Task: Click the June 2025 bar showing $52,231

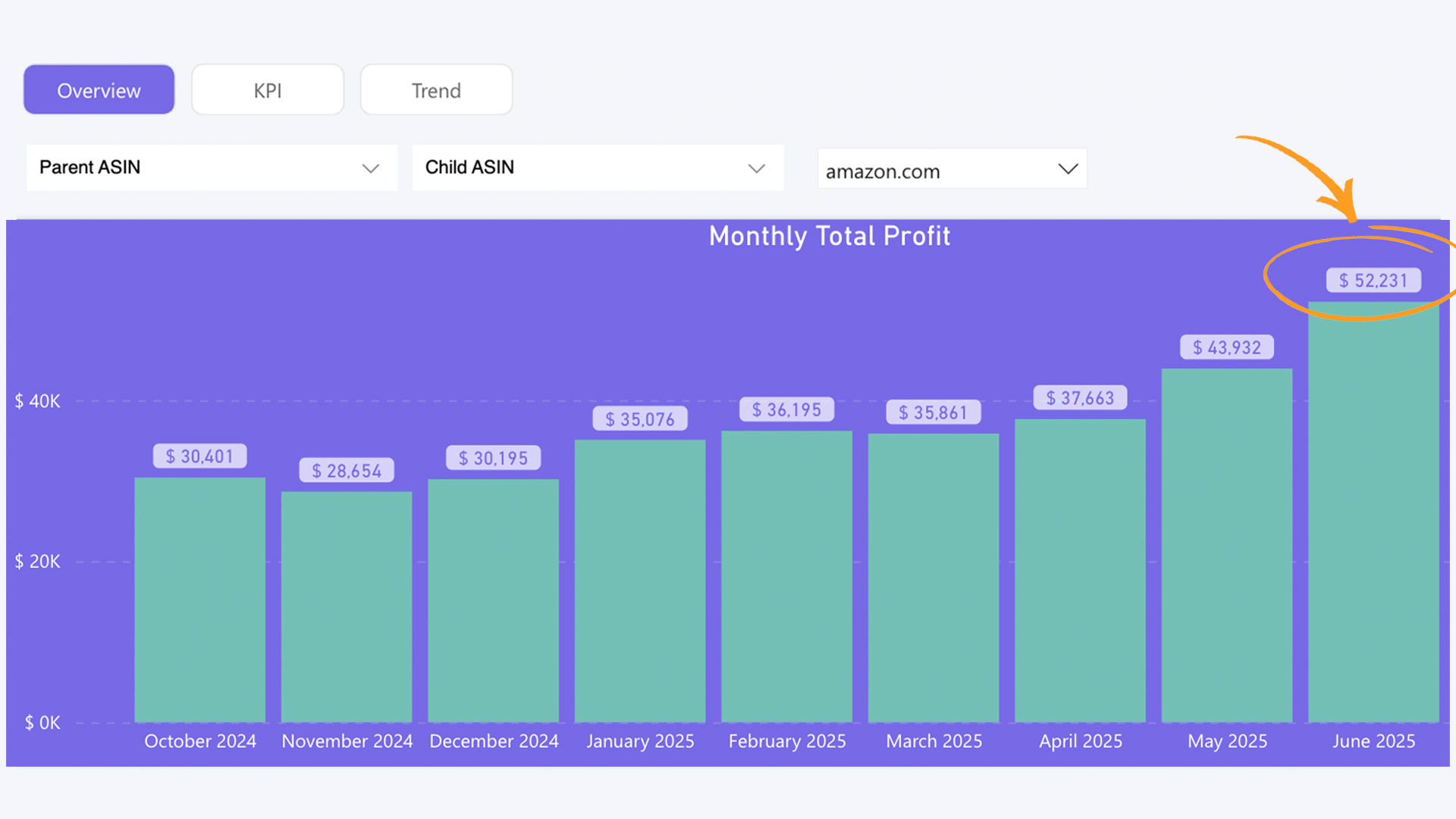Action: pos(1374,531)
